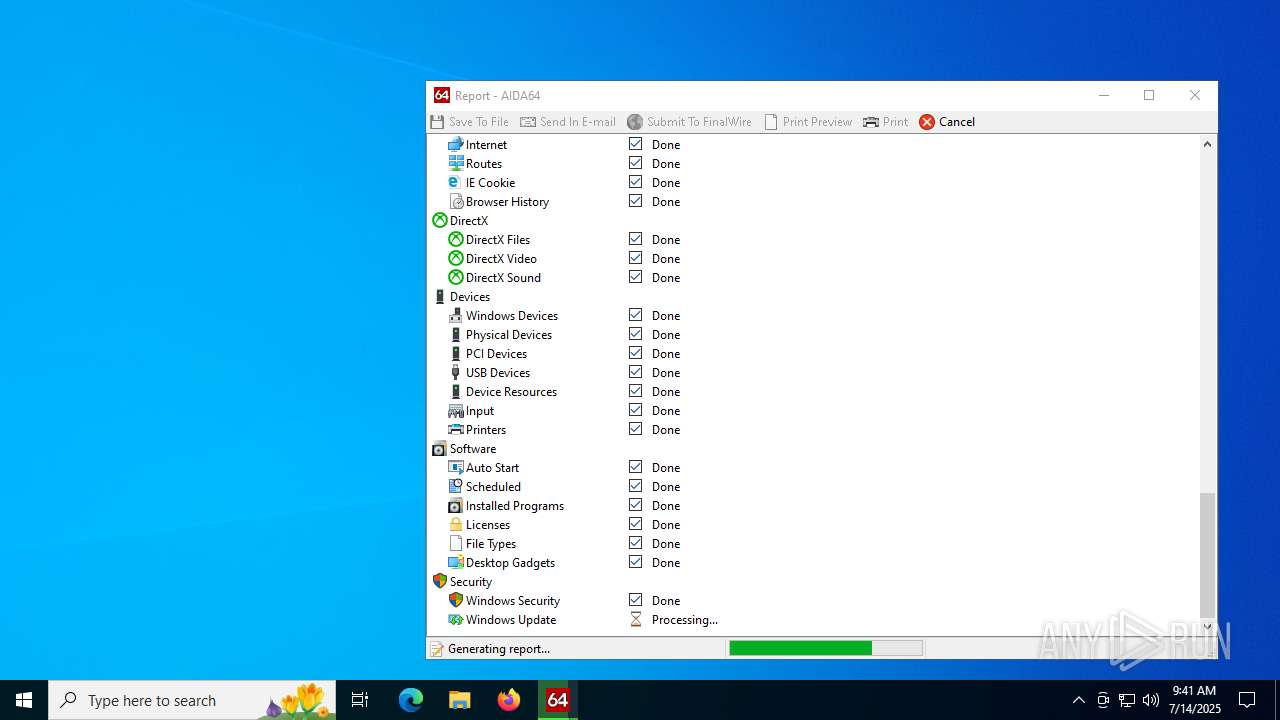Image resolution: width=1280 pixels, height=720 pixels.
Task: Click the USB Devices icon
Action: point(456,372)
